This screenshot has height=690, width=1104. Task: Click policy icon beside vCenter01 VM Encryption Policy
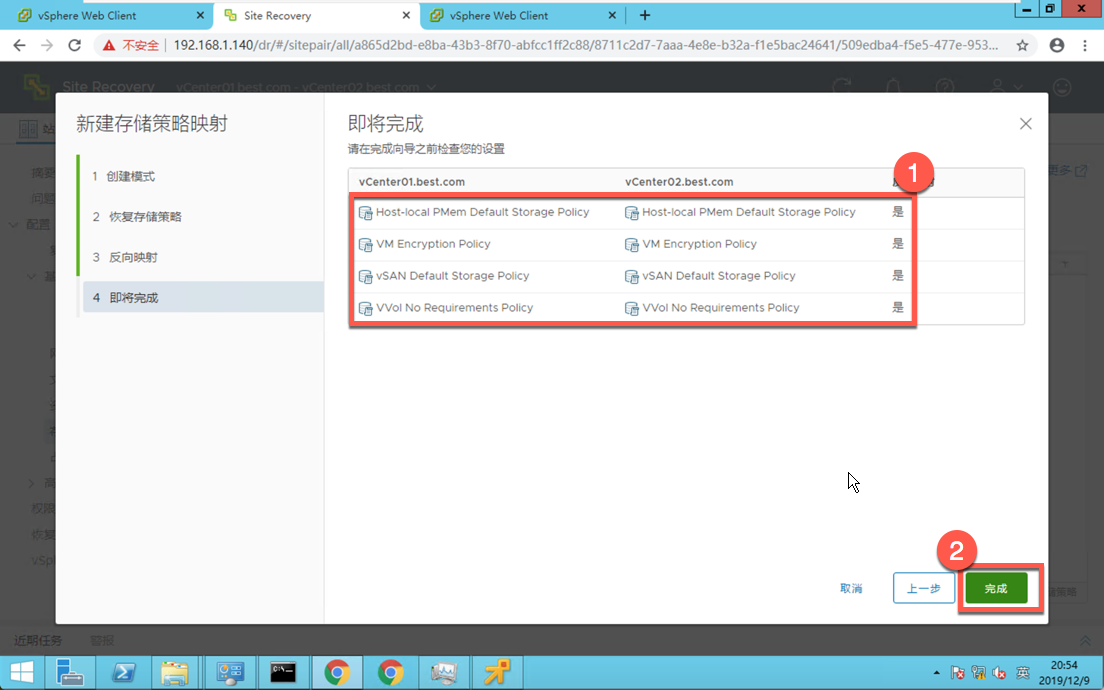coord(365,244)
